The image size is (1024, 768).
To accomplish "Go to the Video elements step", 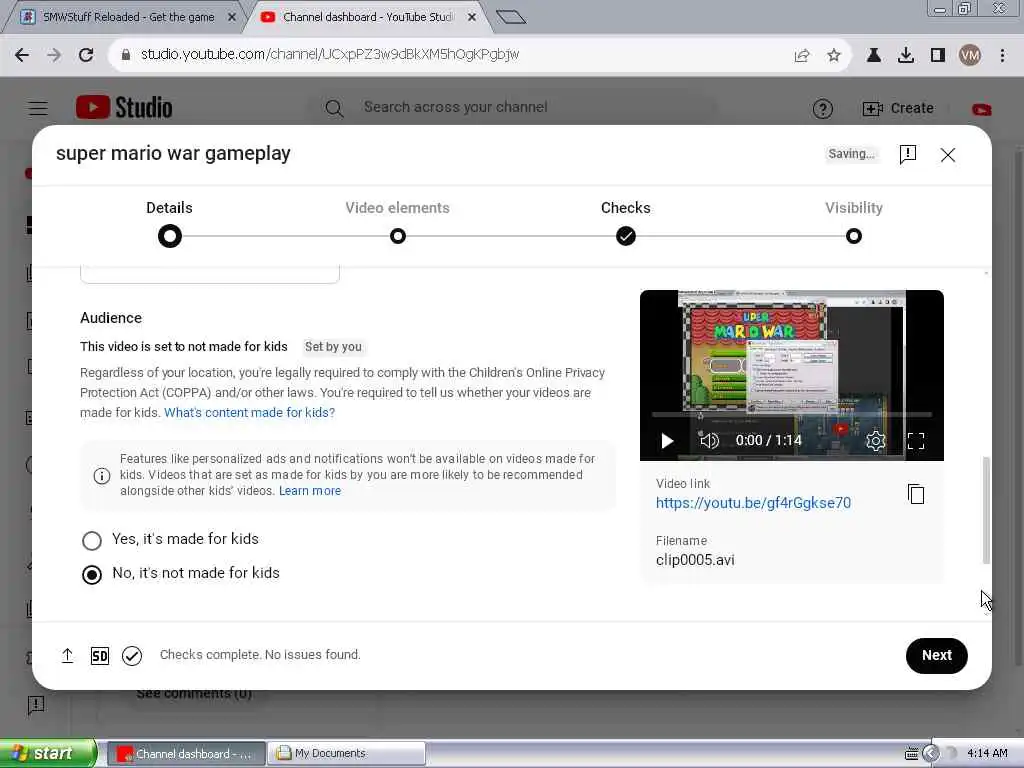I will pyautogui.click(x=397, y=222).
